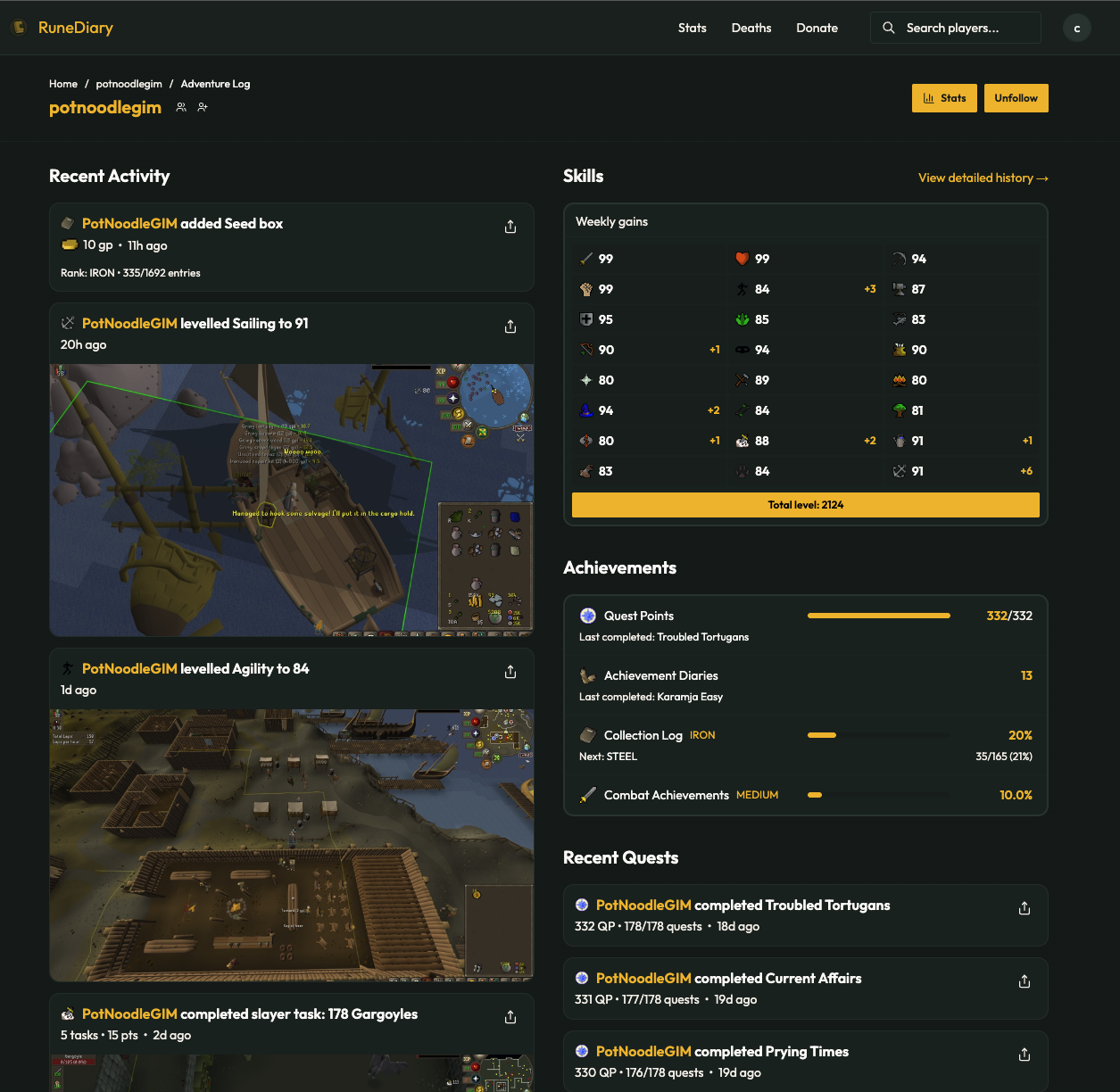This screenshot has width=1120, height=1092.
Task: Toggle Unfollow for potnoodlegim
Action: click(1016, 97)
